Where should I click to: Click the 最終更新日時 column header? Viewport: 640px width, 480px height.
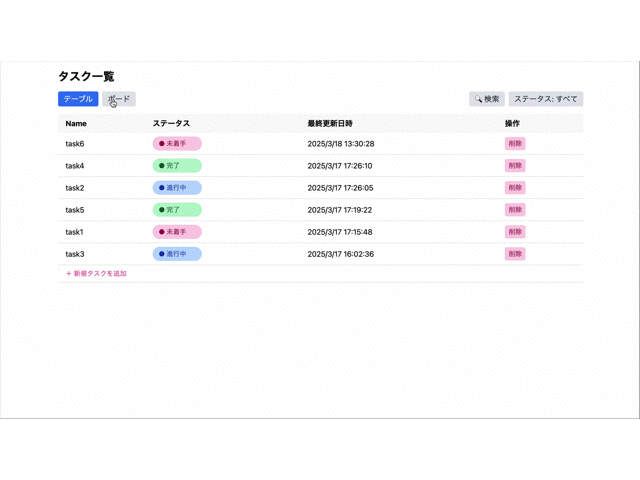pos(330,123)
